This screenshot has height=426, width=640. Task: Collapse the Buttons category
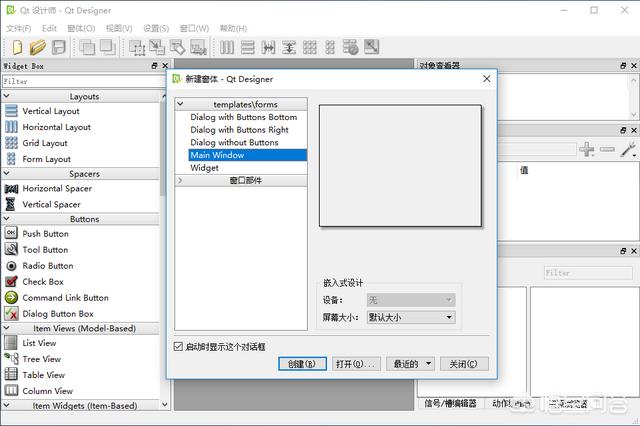[x=7, y=219]
